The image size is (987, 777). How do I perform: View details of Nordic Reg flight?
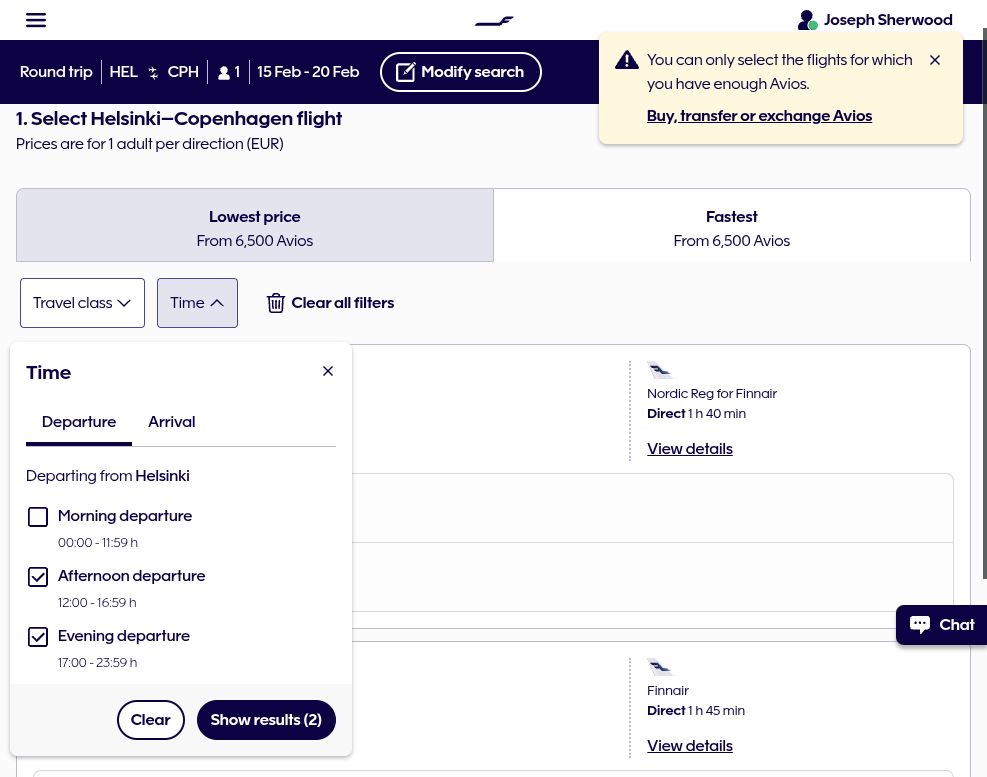pyautogui.click(x=690, y=449)
